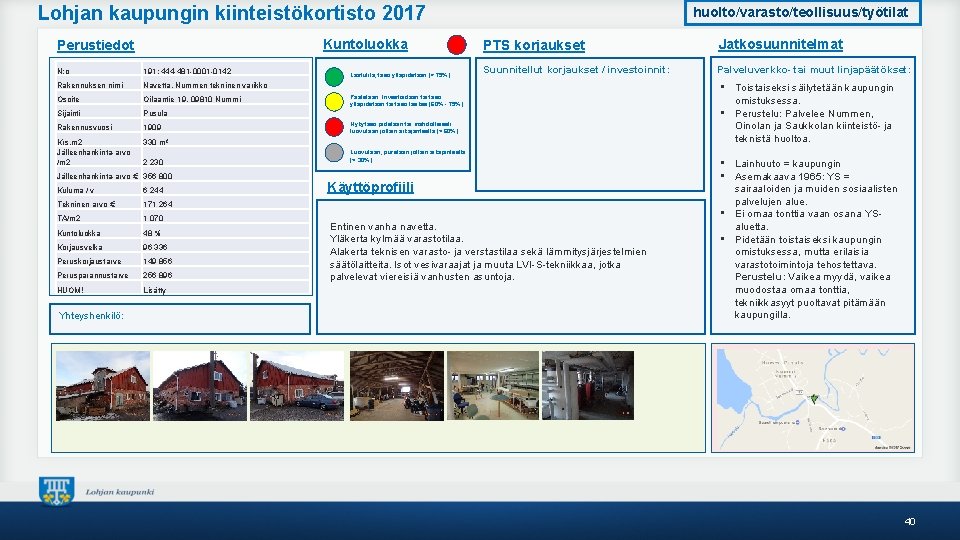Image resolution: width=960 pixels, height=540 pixels.
Task: Click the Osoite value ending '09810 Nummi'
Action: coord(192,99)
